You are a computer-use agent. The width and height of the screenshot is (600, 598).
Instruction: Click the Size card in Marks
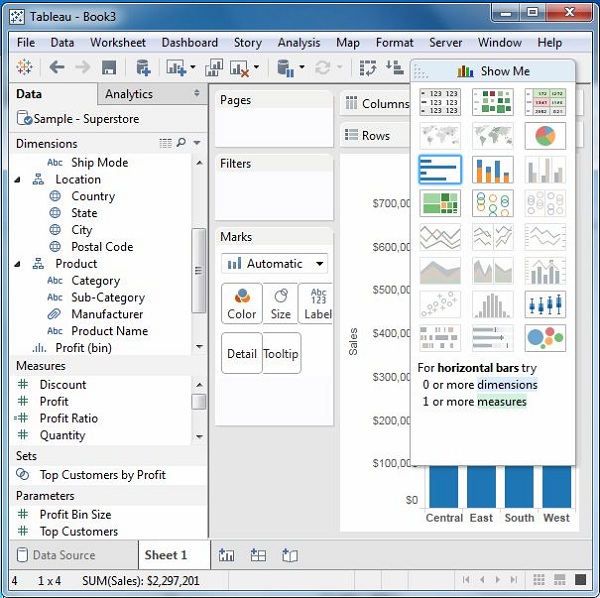click(x=280, y=304)
